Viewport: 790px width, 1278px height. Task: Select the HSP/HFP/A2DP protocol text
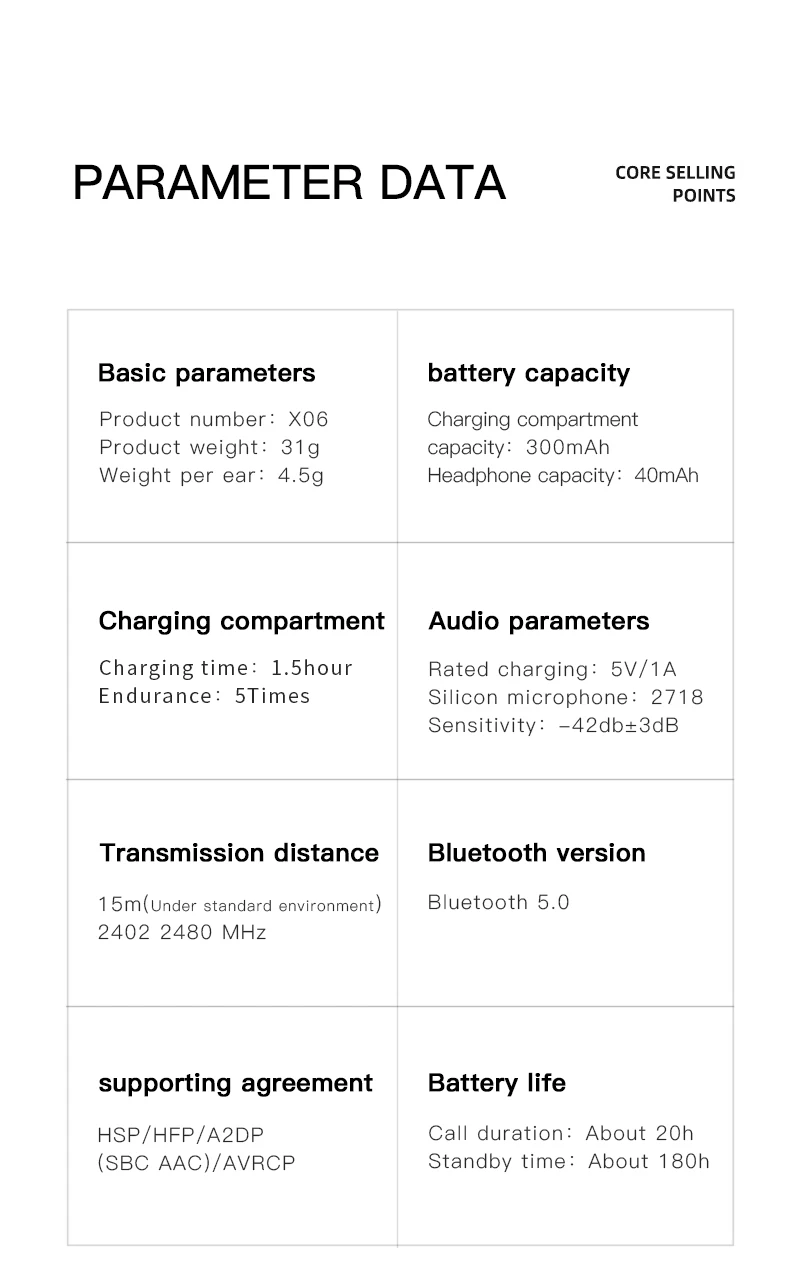coord(181,1135)
